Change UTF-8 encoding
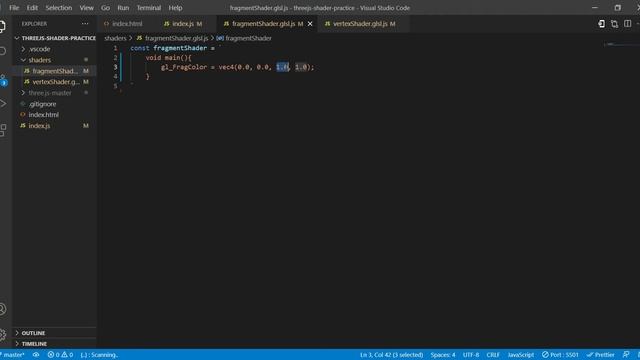This screenshot has width=640, height=360. 471,355
